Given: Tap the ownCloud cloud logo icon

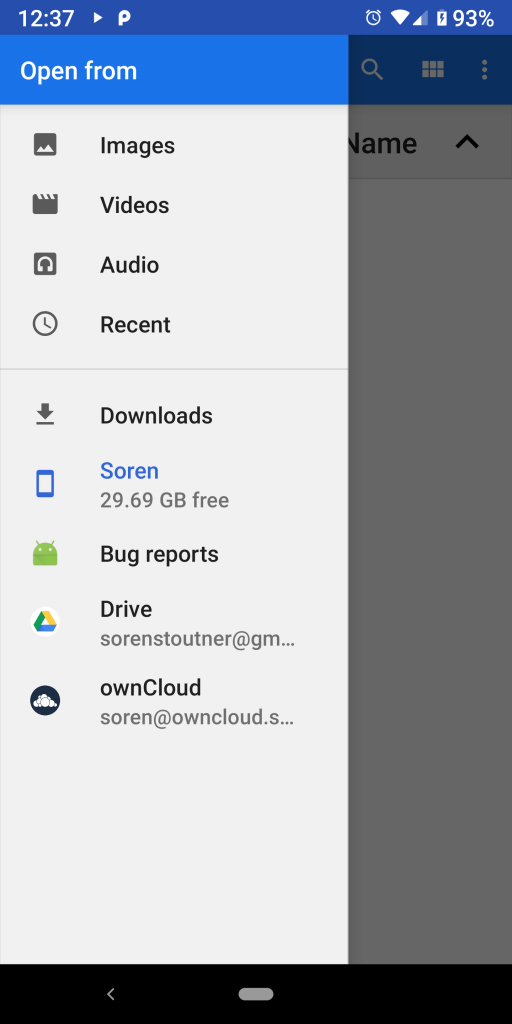Looking at the screenshot, I should [45, 701].
